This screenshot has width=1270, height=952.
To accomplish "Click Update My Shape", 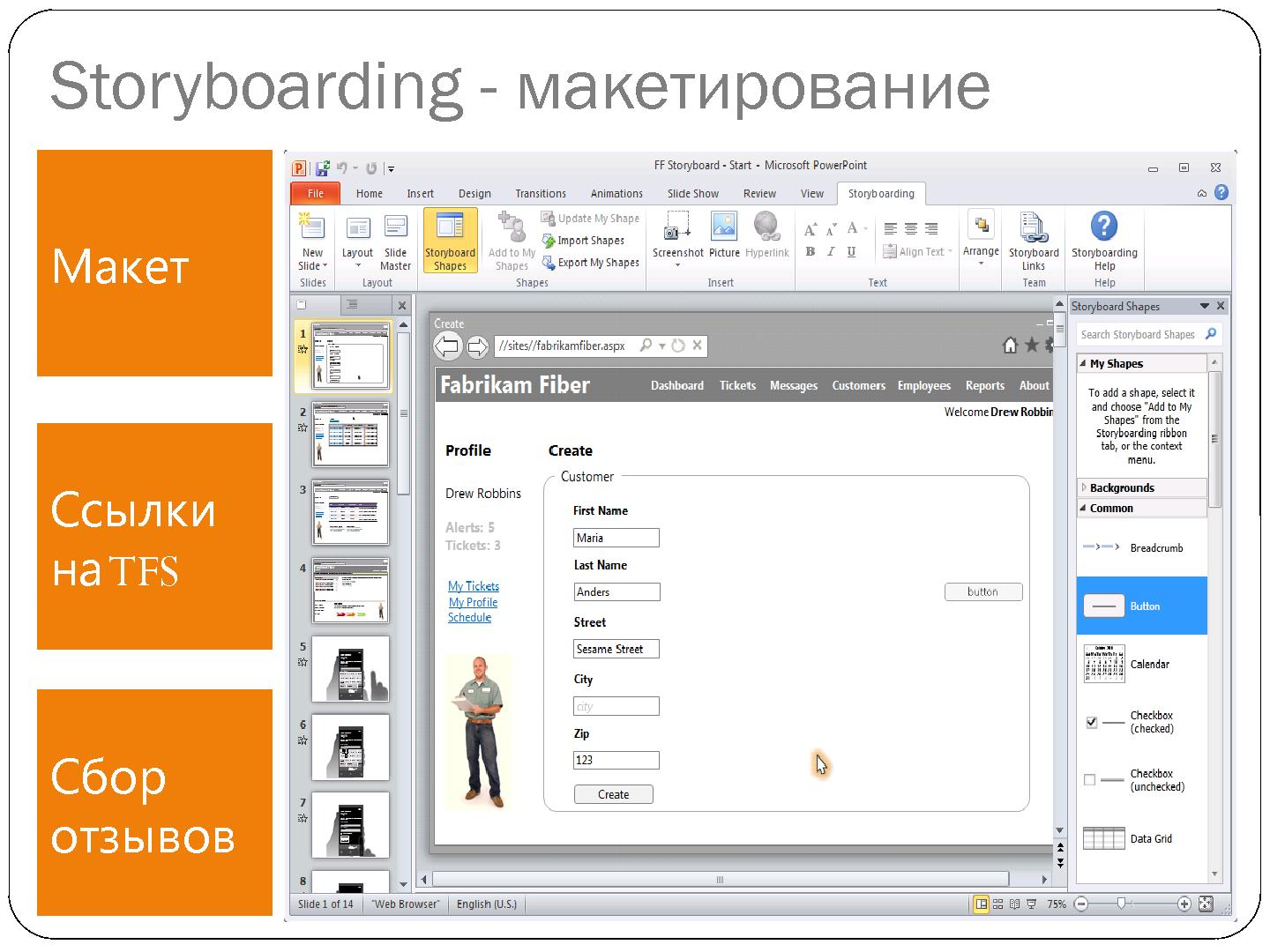I will [x=591, y=219].
